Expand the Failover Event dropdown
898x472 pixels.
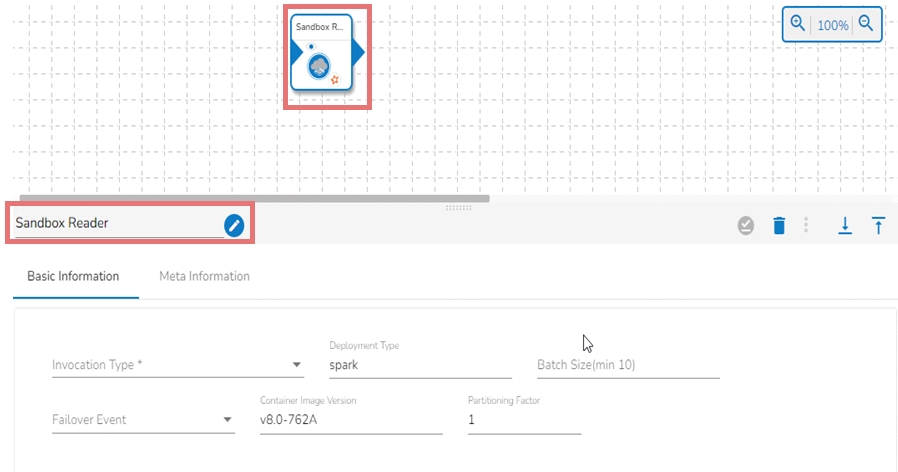pyautogui.click(x=228, y=420)
